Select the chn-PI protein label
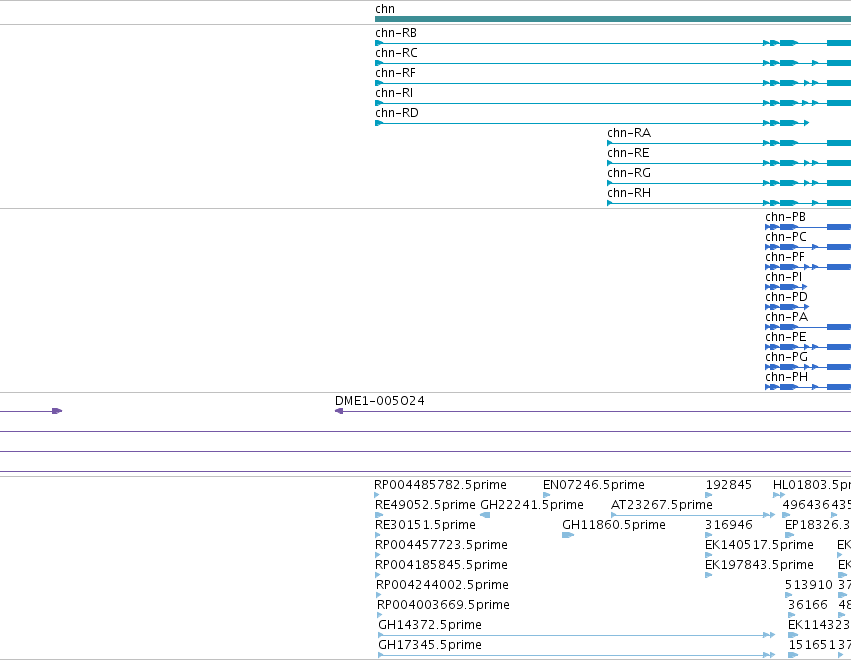 click(x=784, y=277)
